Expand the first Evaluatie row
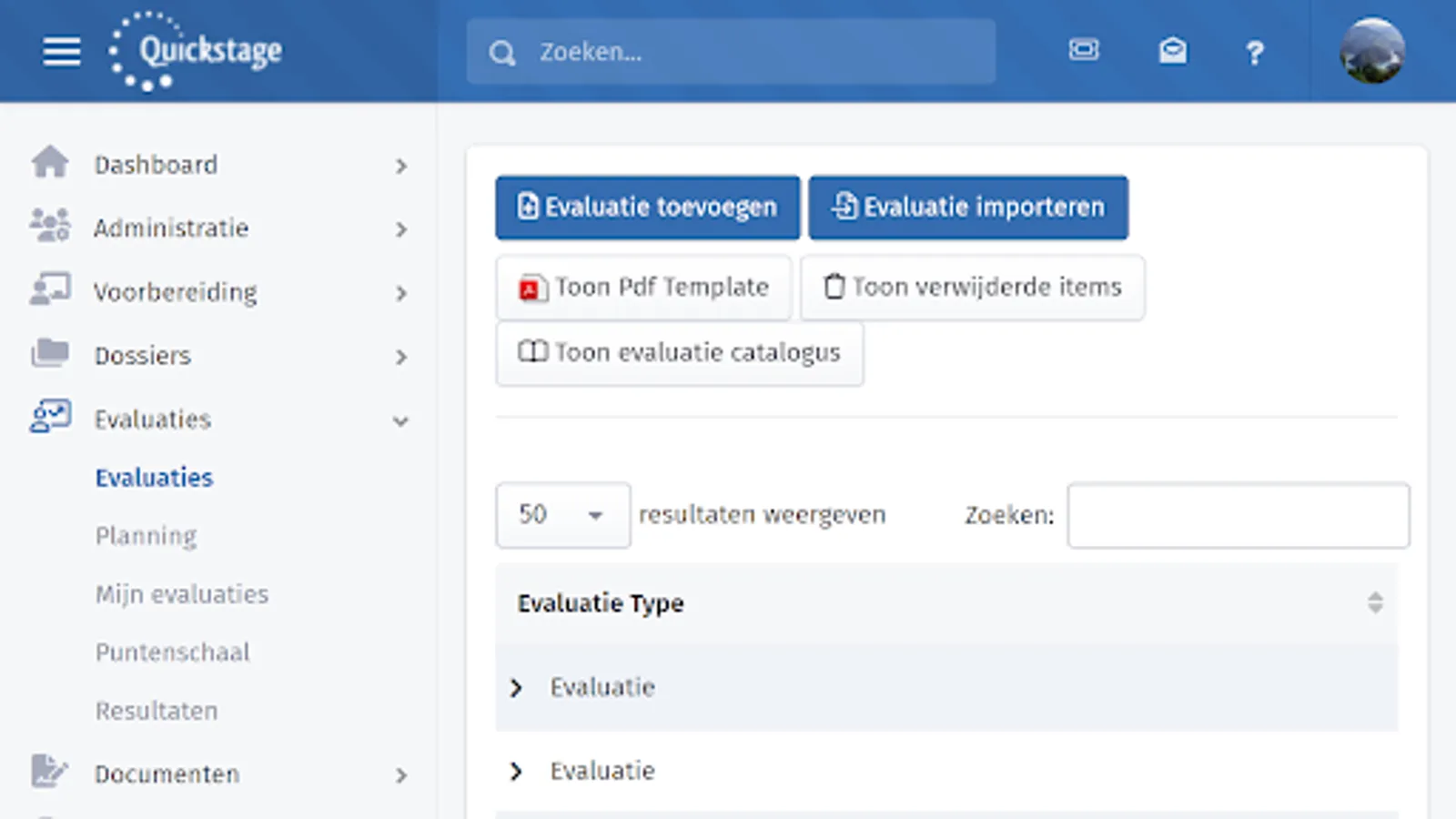1456x819 pixels. [x=517, y=688]
